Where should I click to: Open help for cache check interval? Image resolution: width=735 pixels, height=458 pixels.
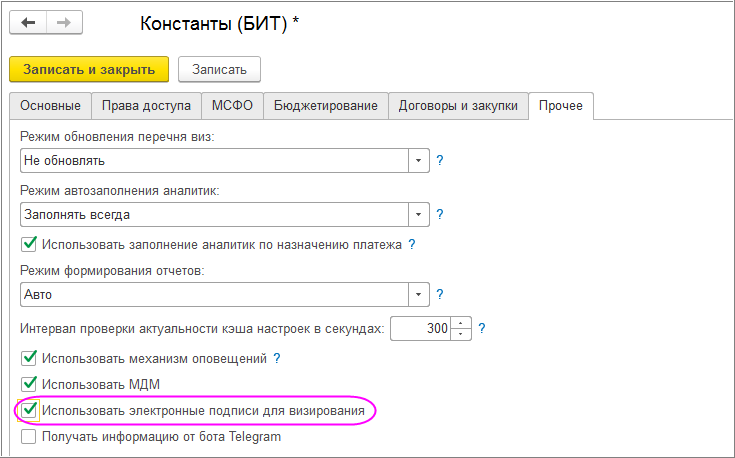(481, 328)
